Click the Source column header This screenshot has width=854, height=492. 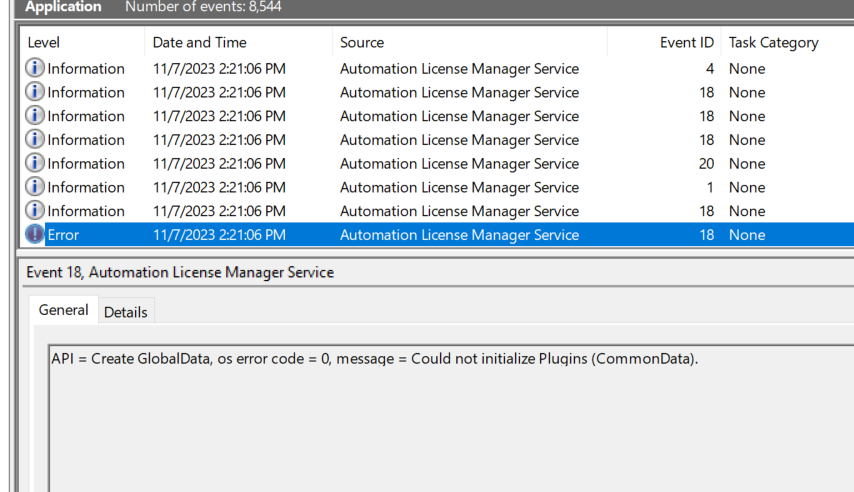[361, 43]
